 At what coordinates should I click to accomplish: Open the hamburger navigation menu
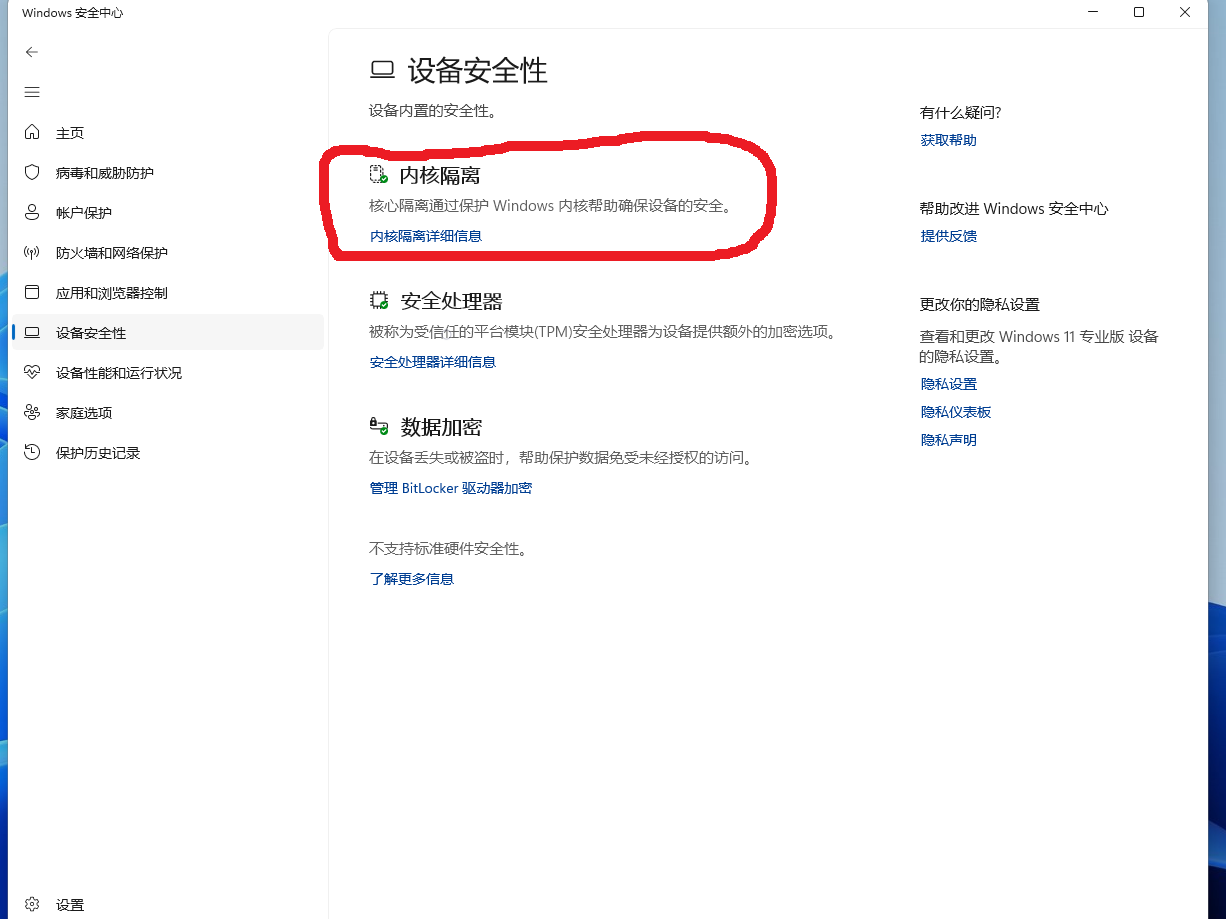click(32, 92)
